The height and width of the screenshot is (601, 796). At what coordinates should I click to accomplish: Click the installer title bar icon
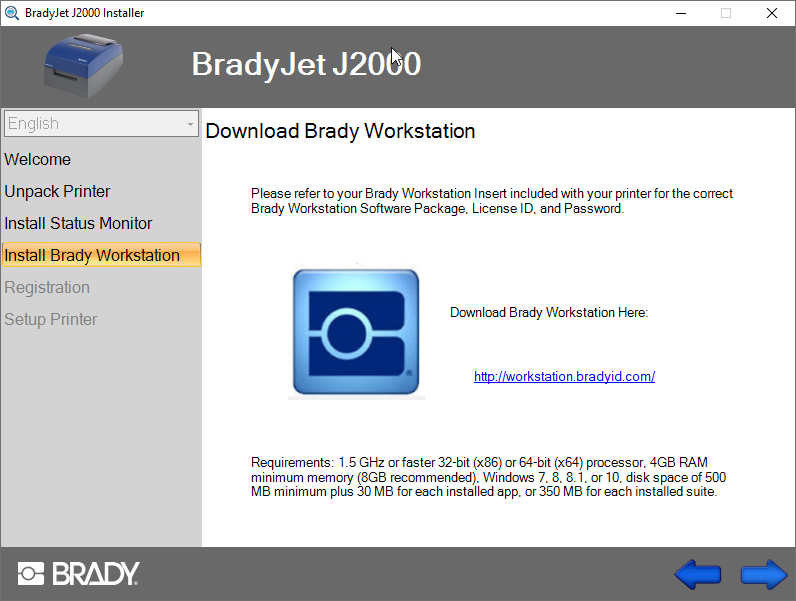tap(12, 13)
